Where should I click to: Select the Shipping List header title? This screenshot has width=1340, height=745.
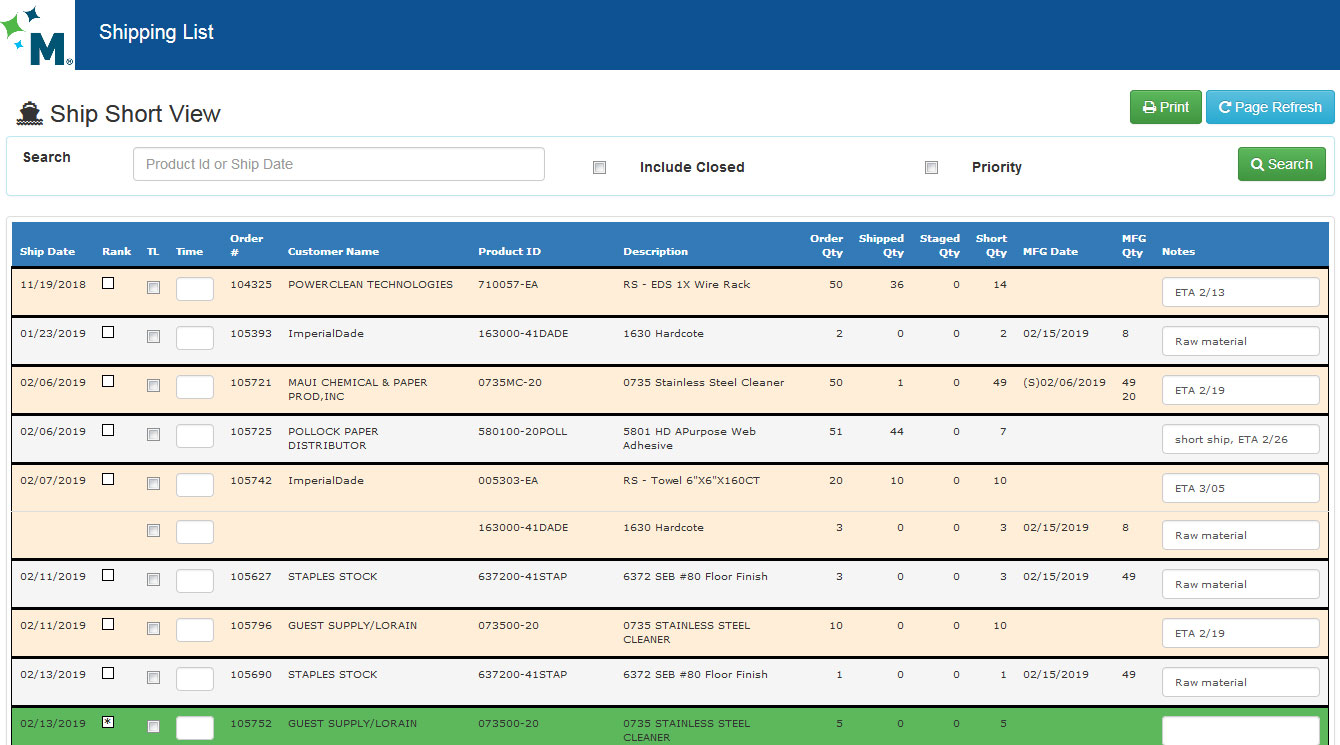pyautogui.click(x=156, y=33)
